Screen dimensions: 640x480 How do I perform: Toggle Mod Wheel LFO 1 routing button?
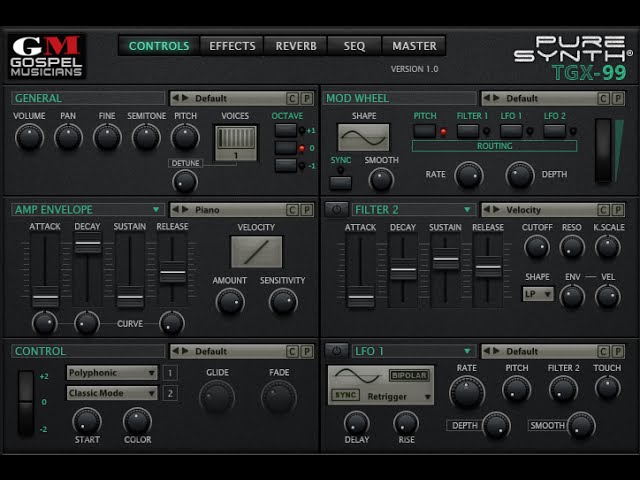[511, 131]
